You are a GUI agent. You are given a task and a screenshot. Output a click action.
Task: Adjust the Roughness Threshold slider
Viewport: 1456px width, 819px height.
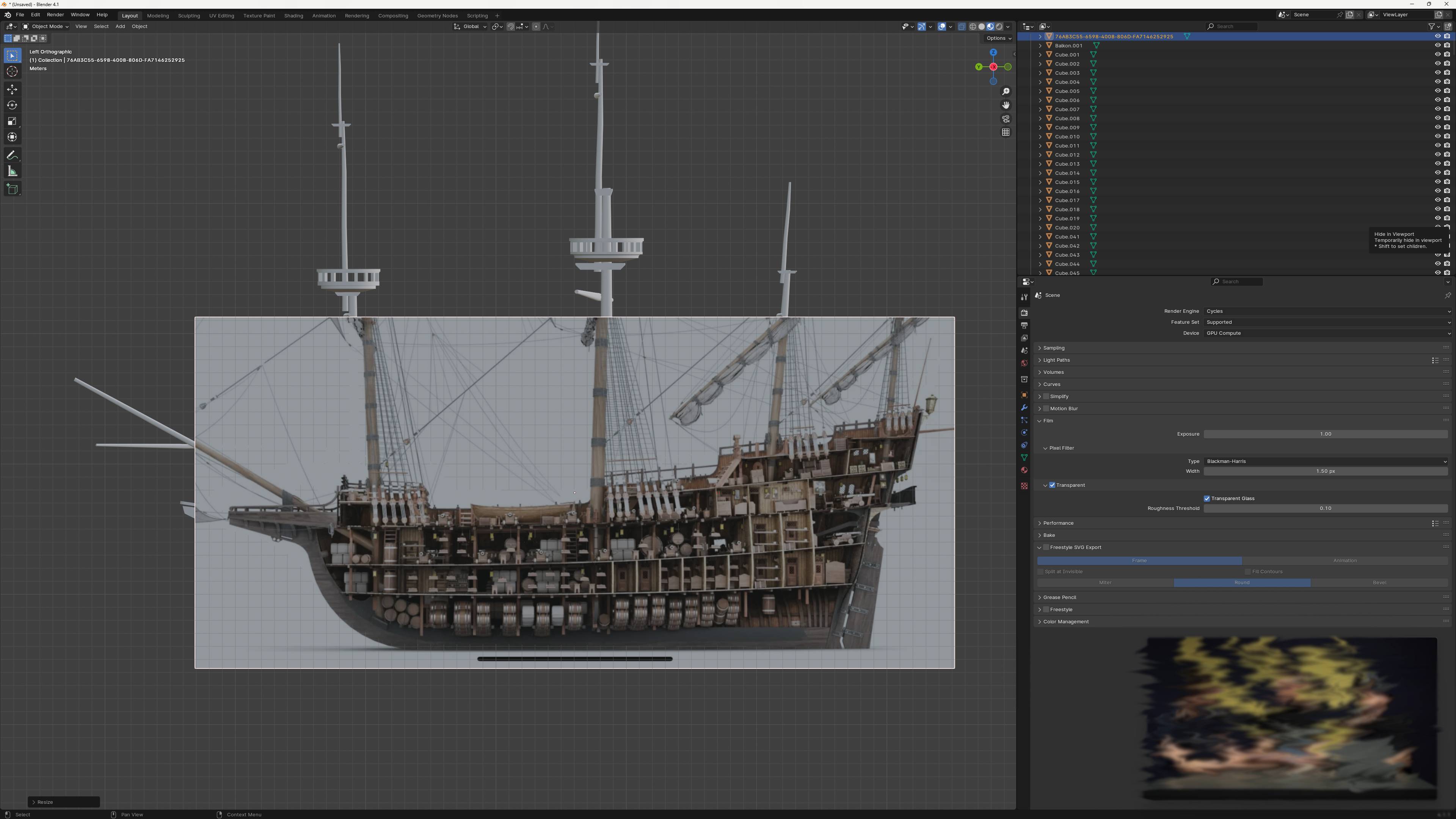[x=1326, y=509]
